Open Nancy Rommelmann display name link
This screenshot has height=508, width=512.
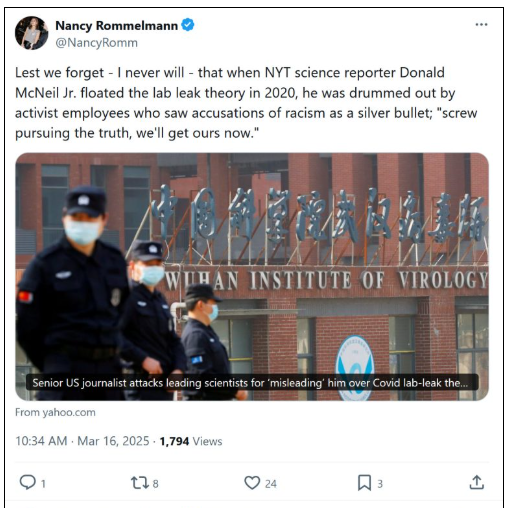click(x=117, y=26)
